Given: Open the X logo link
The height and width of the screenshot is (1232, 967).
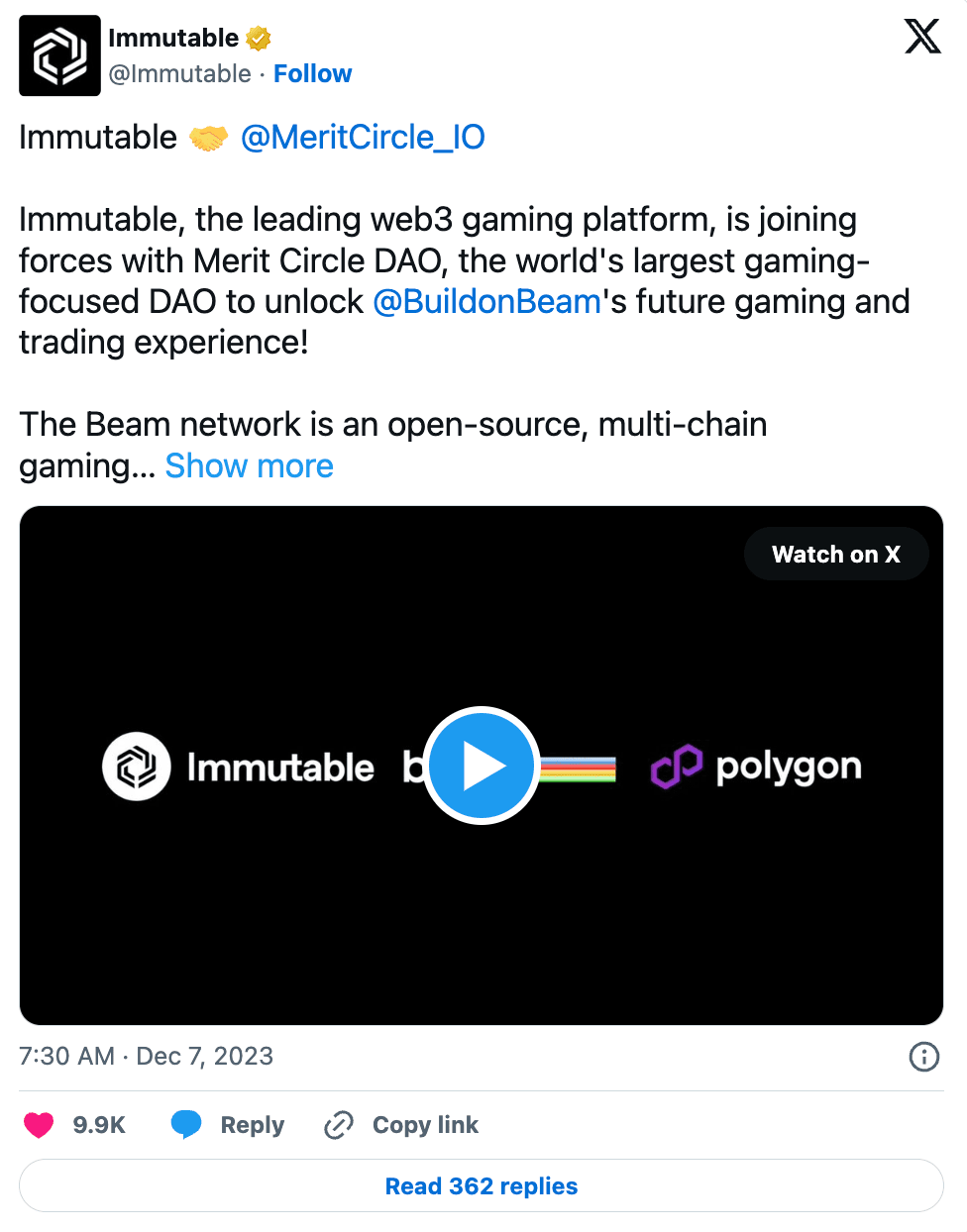Looking at the screenshot, I should pos(922,37).
